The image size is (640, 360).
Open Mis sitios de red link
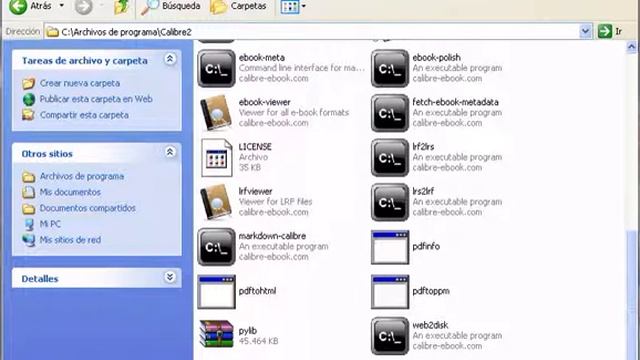70,240
